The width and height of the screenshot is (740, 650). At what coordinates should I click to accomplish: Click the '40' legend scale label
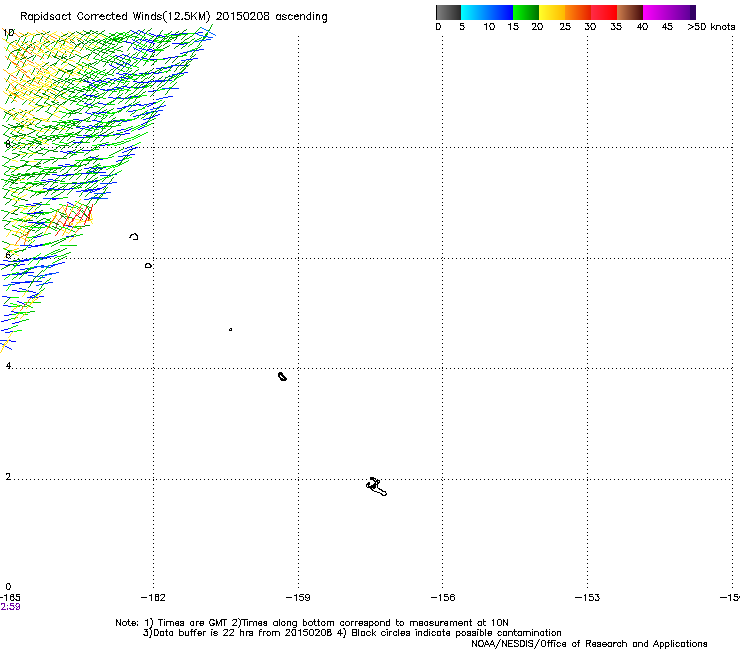pyautogui.click(x=642, y=27)
